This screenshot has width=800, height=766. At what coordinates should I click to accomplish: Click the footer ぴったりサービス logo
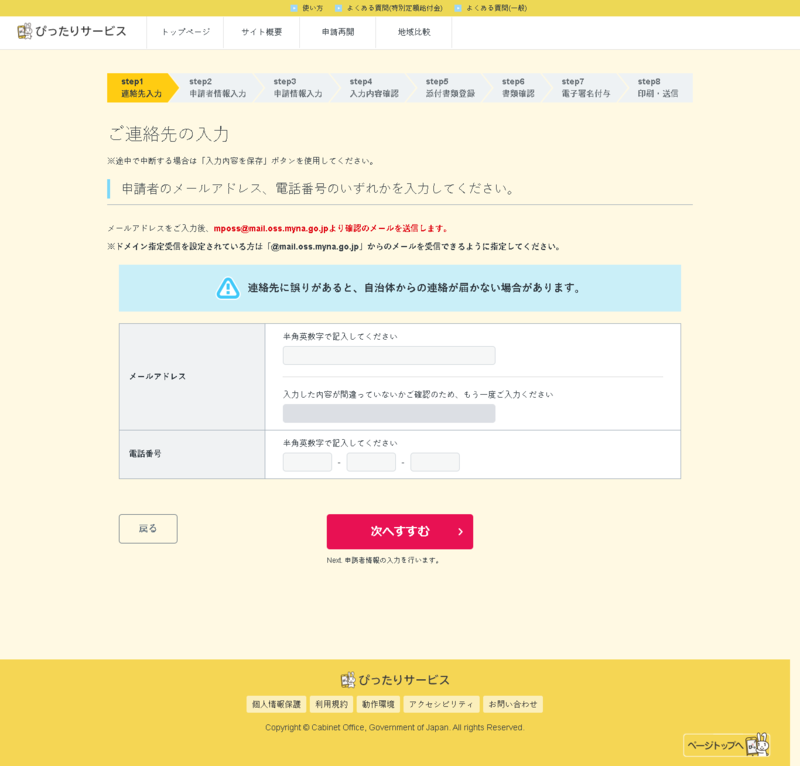pyautogui.click(x=395, y=680)
